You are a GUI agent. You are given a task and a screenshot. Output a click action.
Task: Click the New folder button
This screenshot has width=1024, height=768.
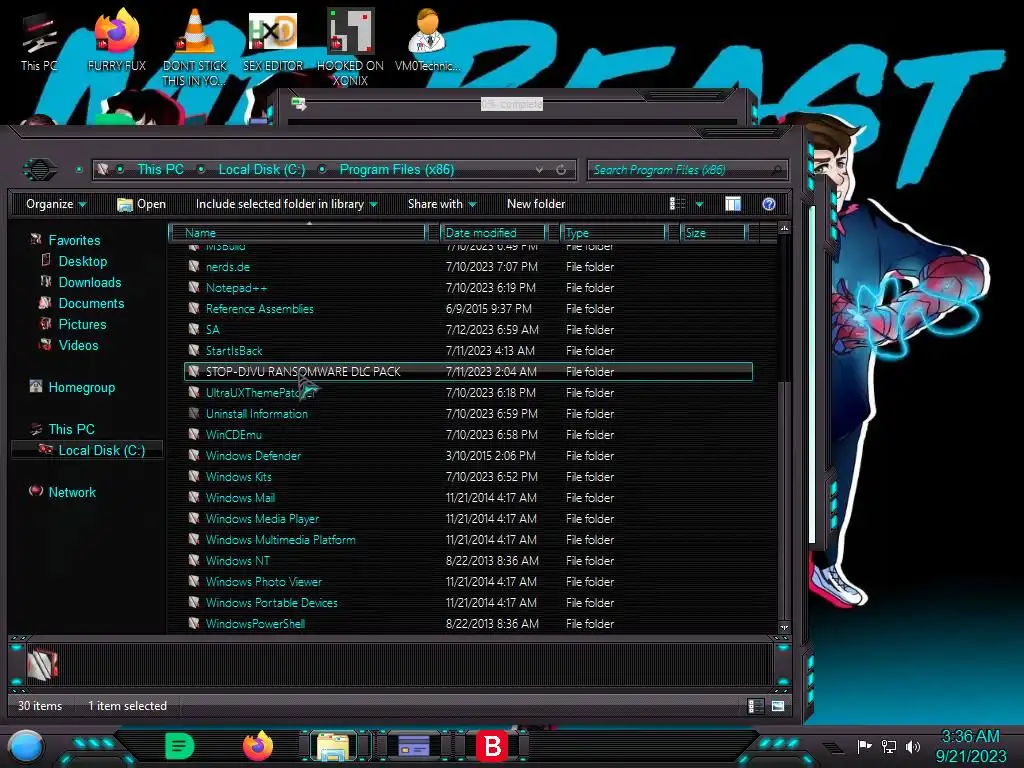point(536,204)
